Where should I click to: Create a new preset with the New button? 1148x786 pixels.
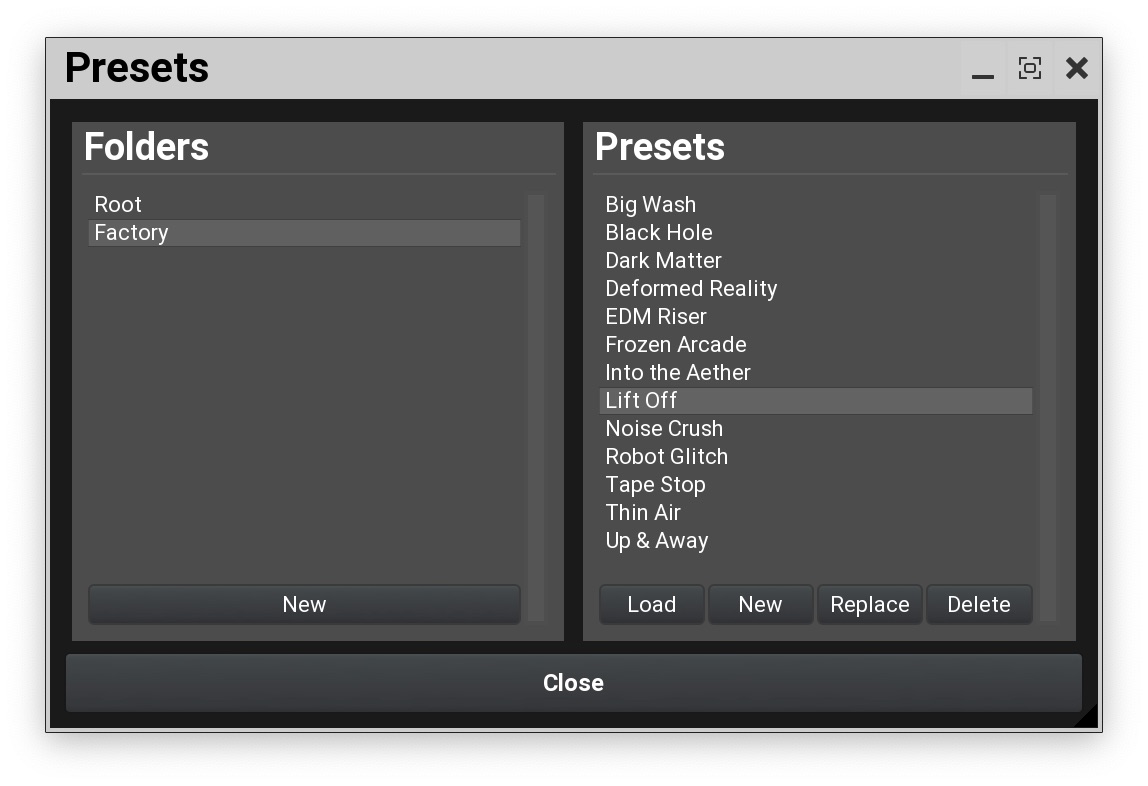tap(760, 604)
